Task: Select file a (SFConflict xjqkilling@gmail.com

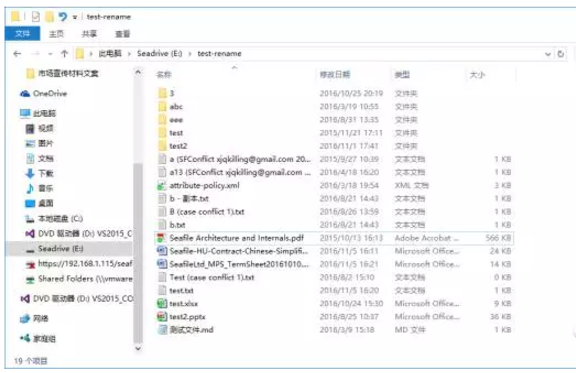Action: 240,159
